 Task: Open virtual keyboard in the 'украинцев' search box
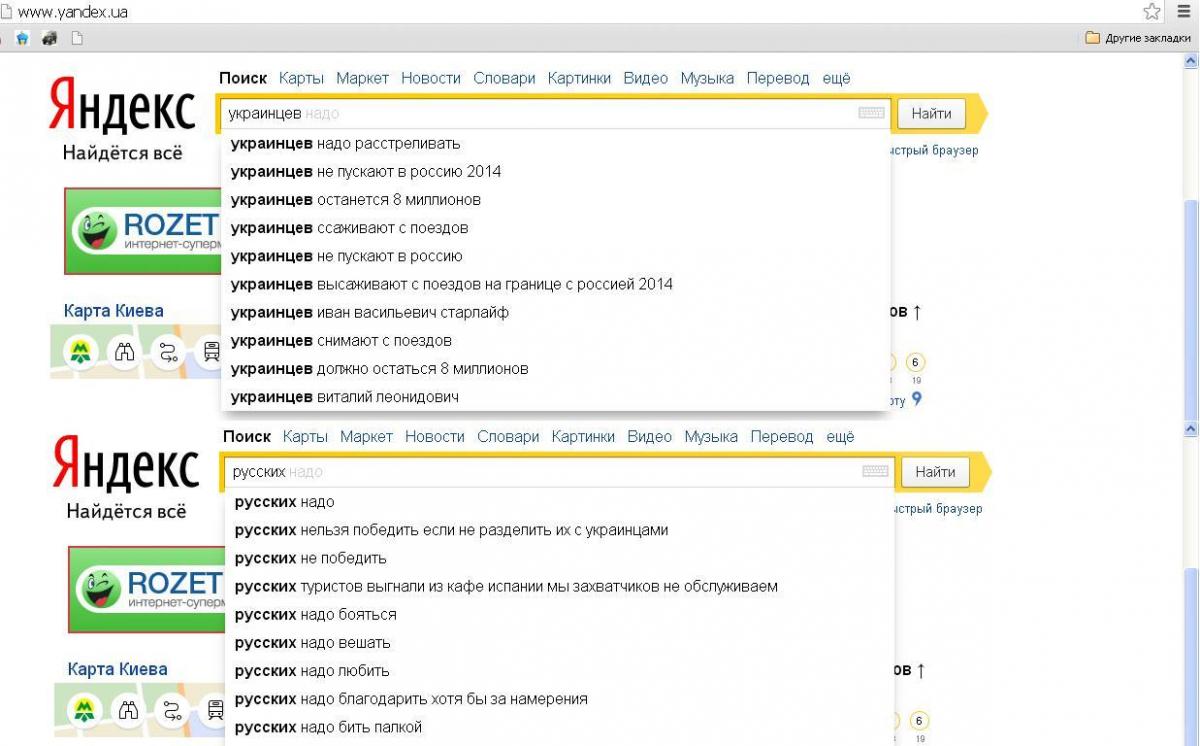[x=871, y=114]
